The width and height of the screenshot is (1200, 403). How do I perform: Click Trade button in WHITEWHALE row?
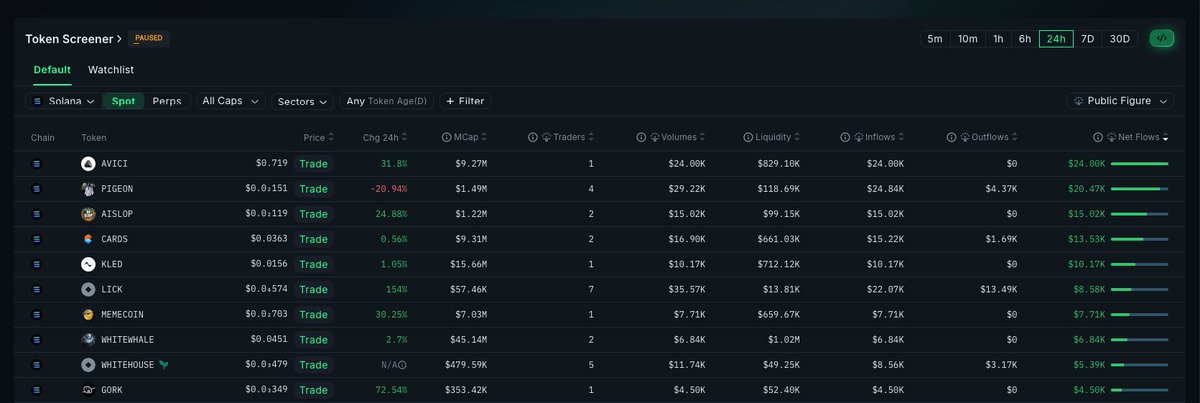click(313, 340)
